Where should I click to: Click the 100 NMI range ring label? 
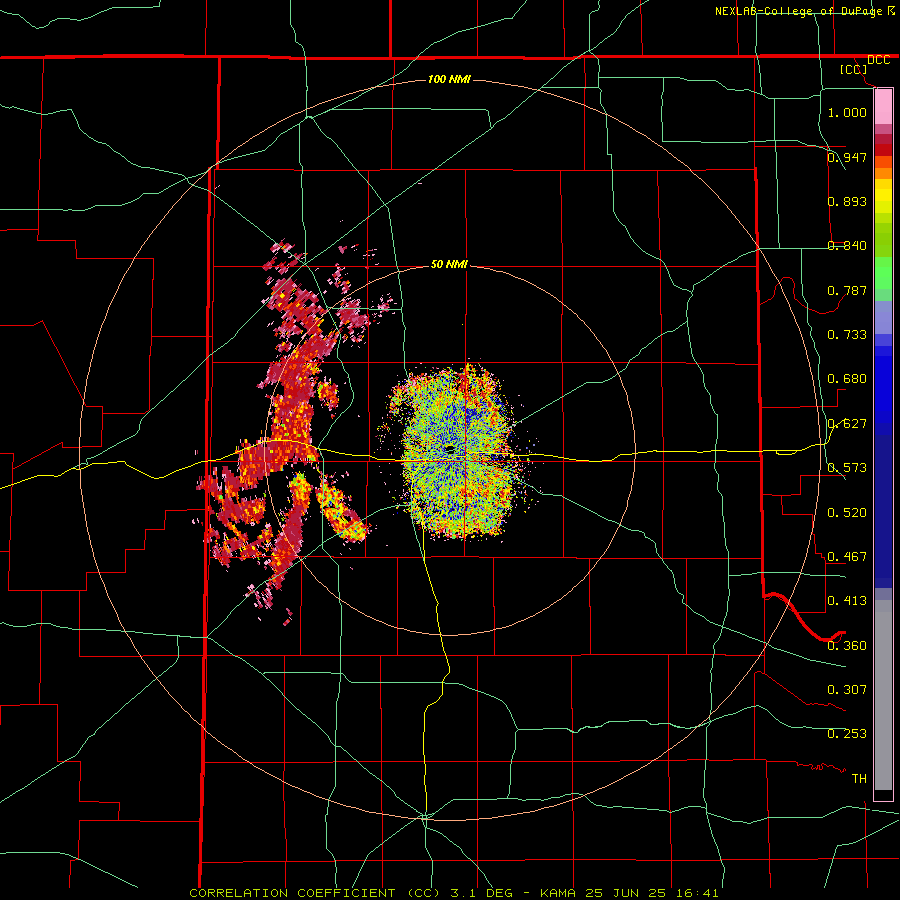[x=449, y=79]
